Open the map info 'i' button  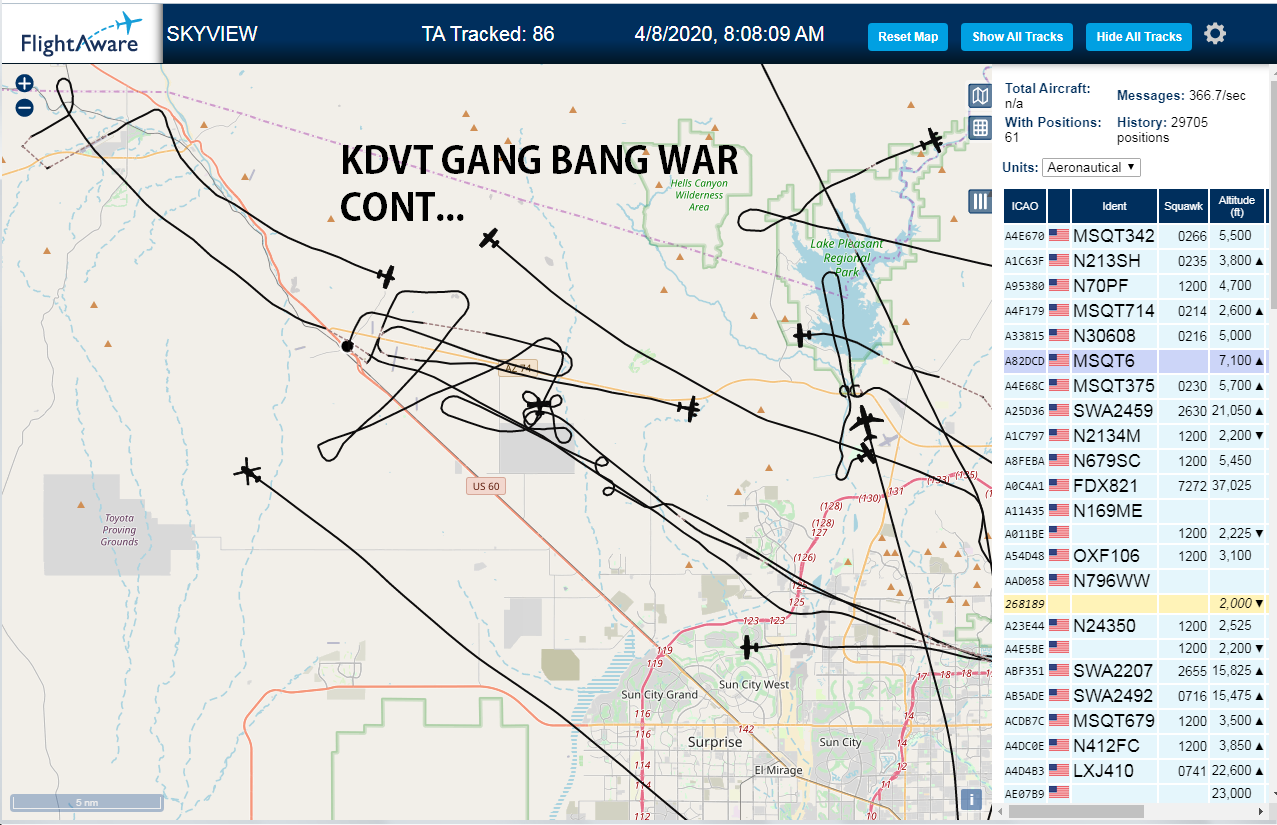pyautogui.click(x=969, y=799)
